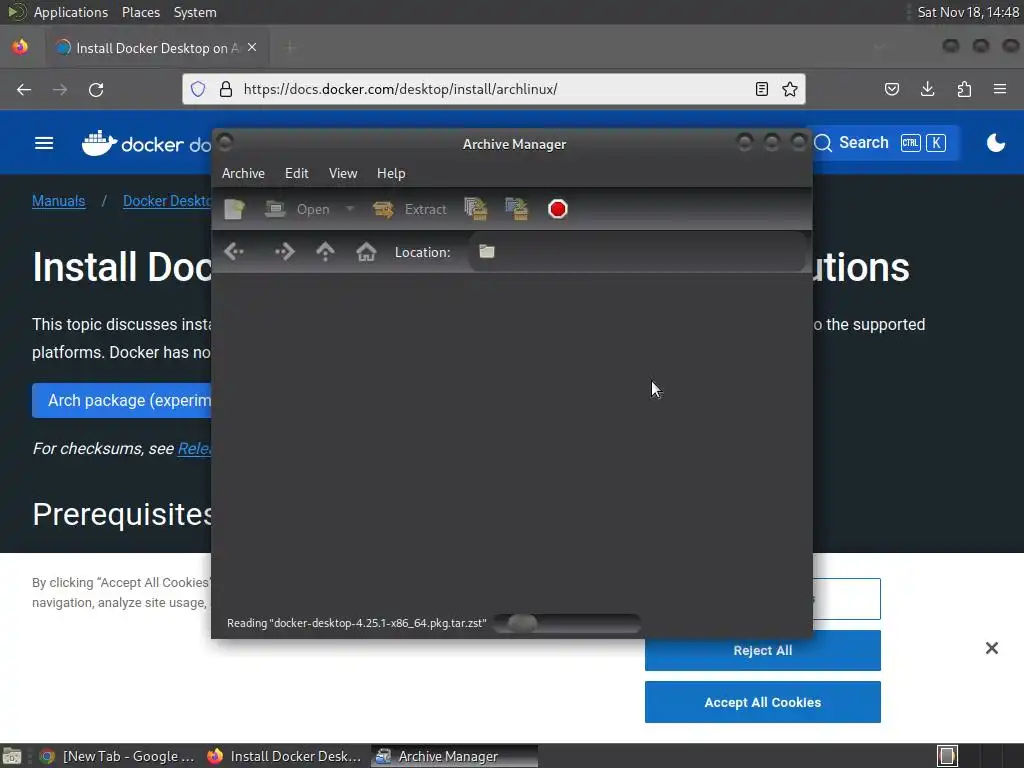Image resolution: width=1024 pixels, height=768 pixels.
Task: Open an archive with the Open button
Action: (298, 209)
